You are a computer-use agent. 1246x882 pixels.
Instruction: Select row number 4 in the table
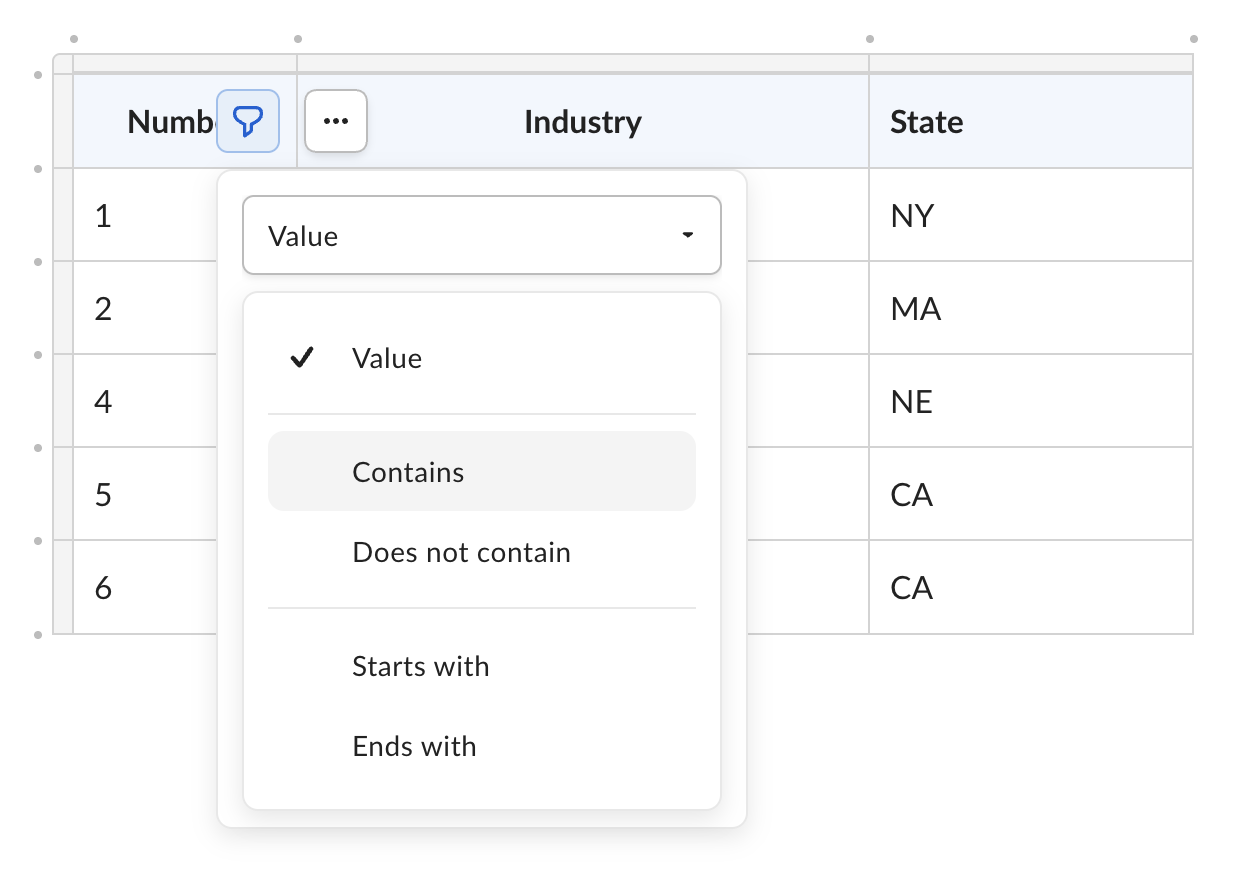click(x=103, y=401)
